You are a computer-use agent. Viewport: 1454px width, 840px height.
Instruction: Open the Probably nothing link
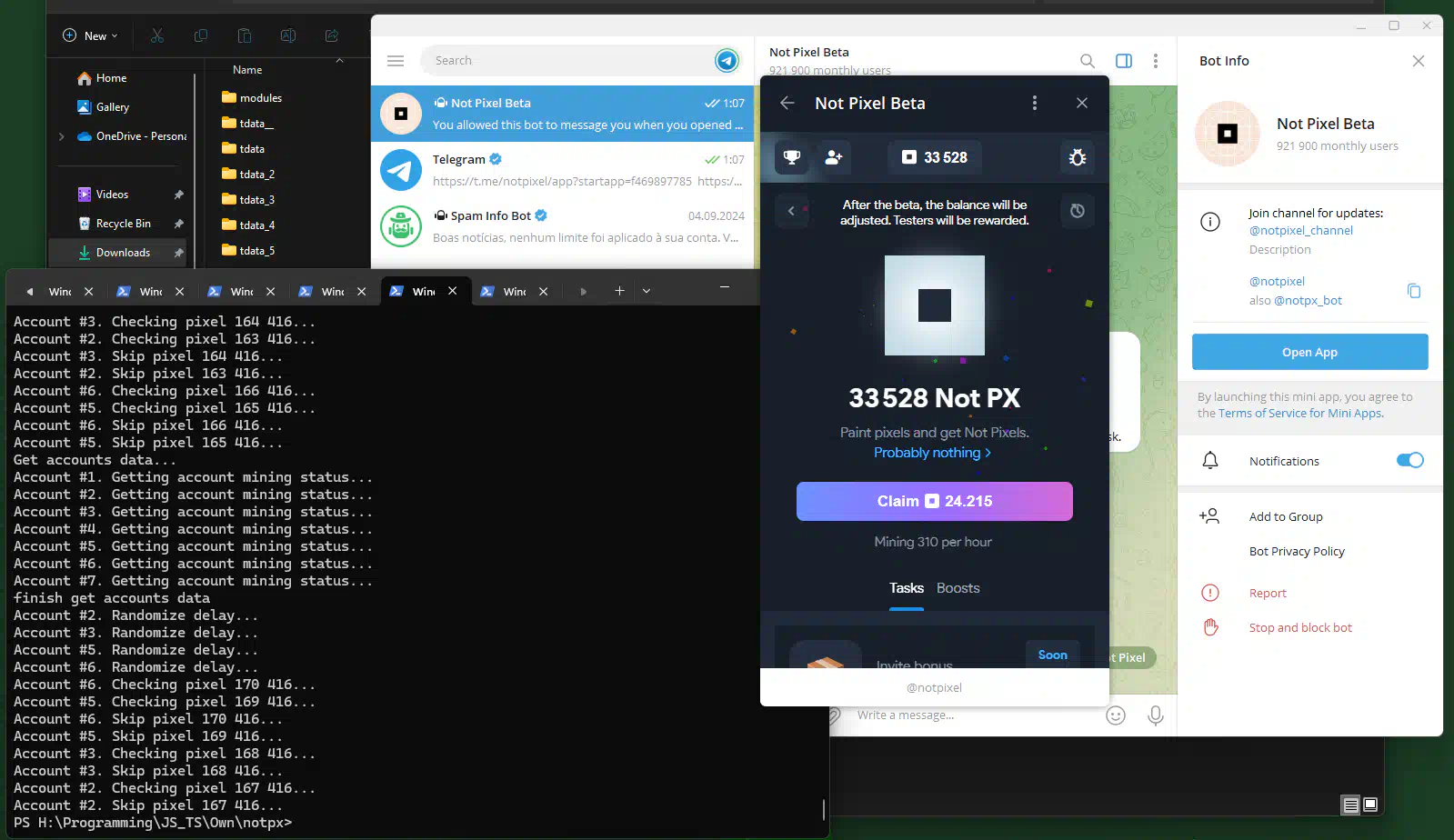932,453
